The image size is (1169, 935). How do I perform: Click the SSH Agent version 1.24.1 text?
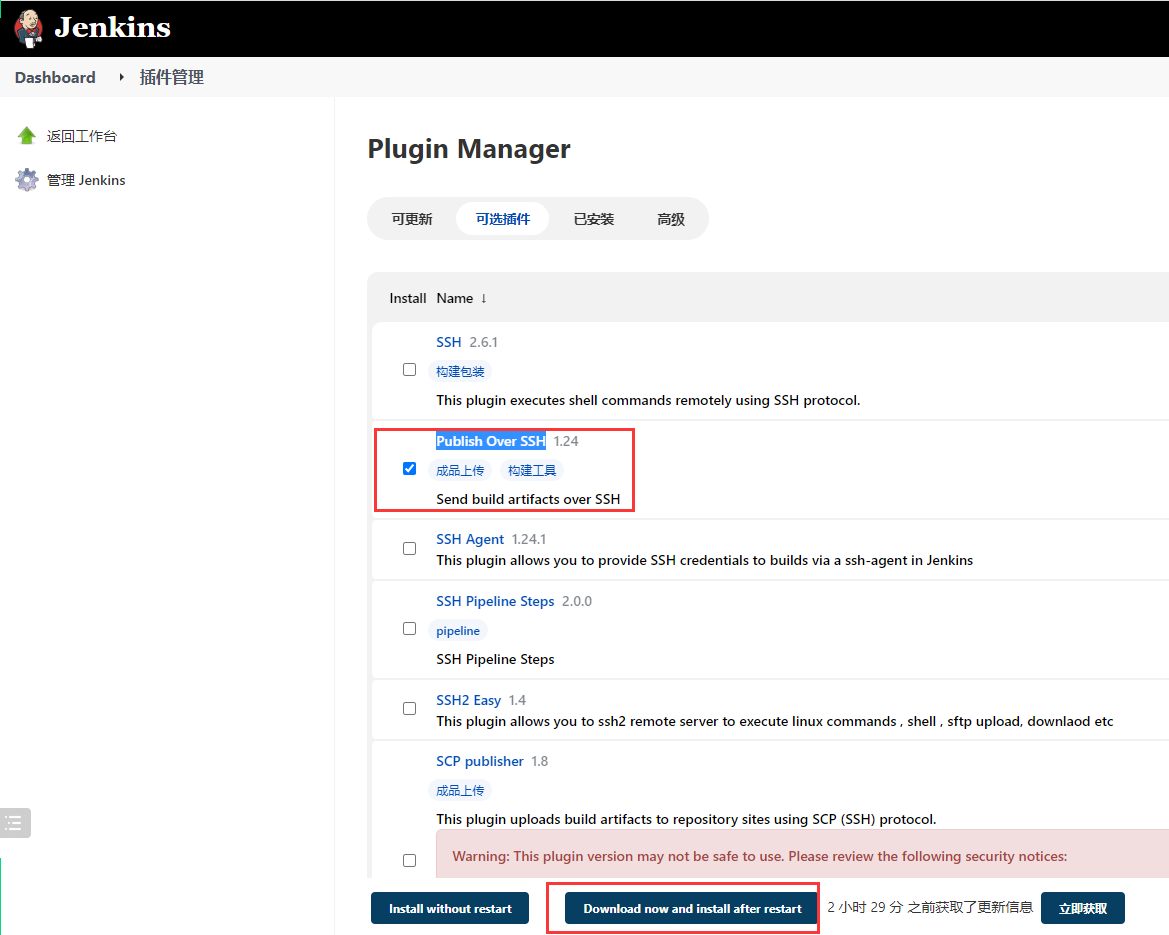tap(529, 539)
